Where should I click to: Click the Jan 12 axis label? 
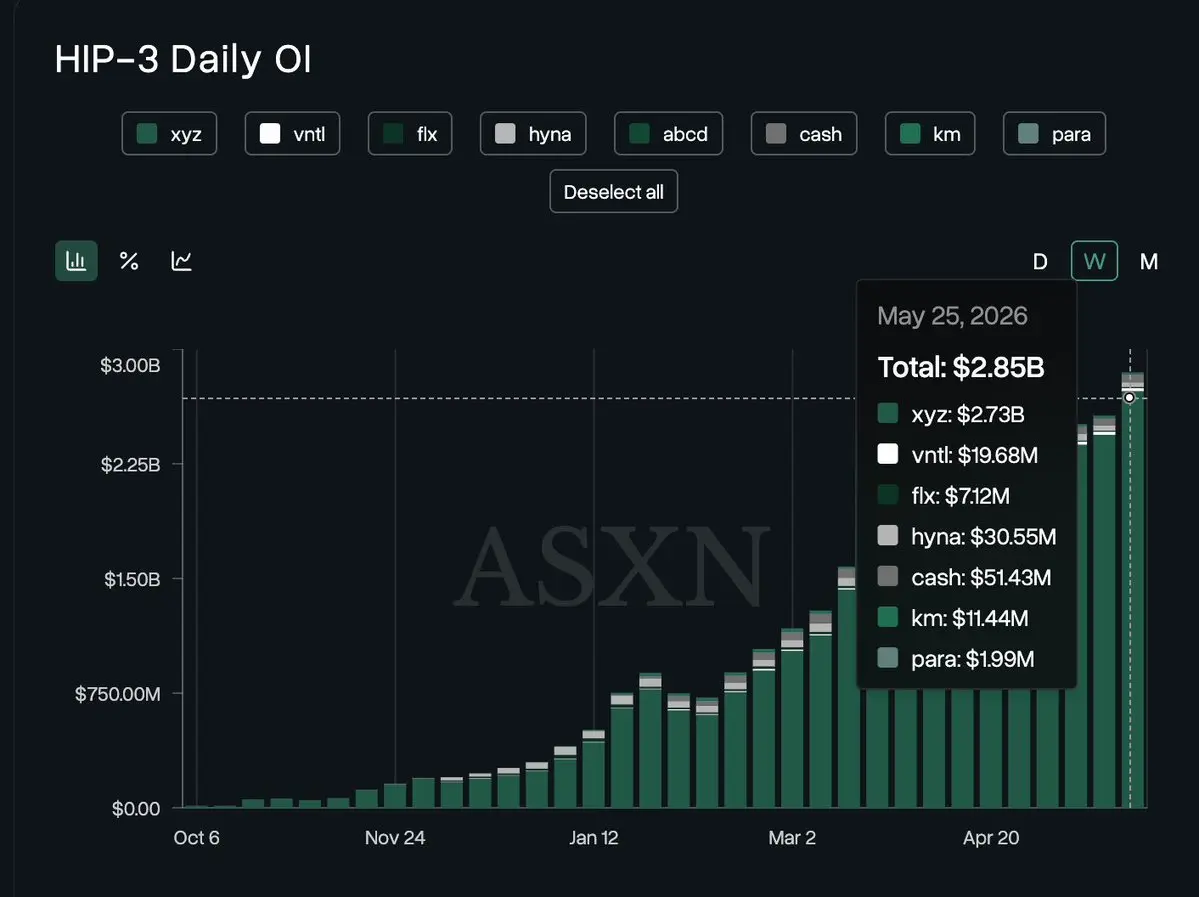point(593,838)
